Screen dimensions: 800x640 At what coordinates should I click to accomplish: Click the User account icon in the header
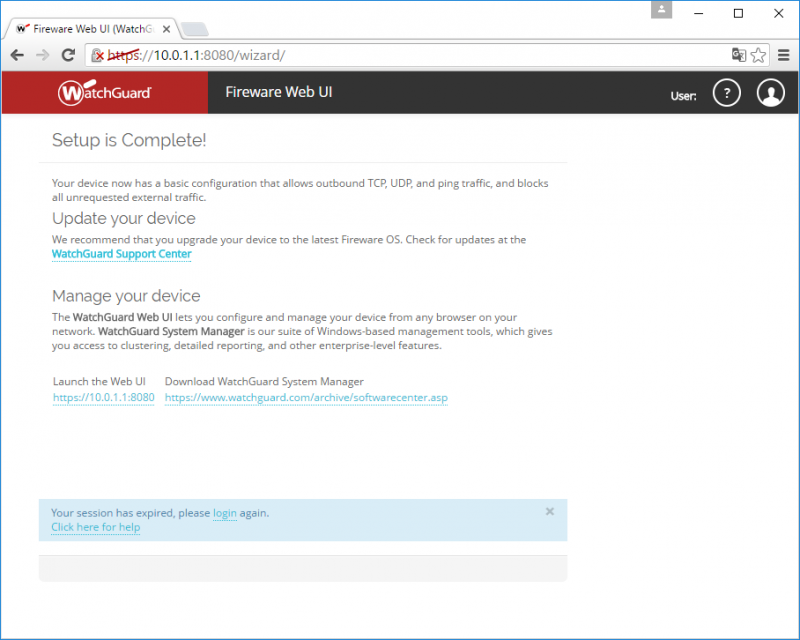771,92
